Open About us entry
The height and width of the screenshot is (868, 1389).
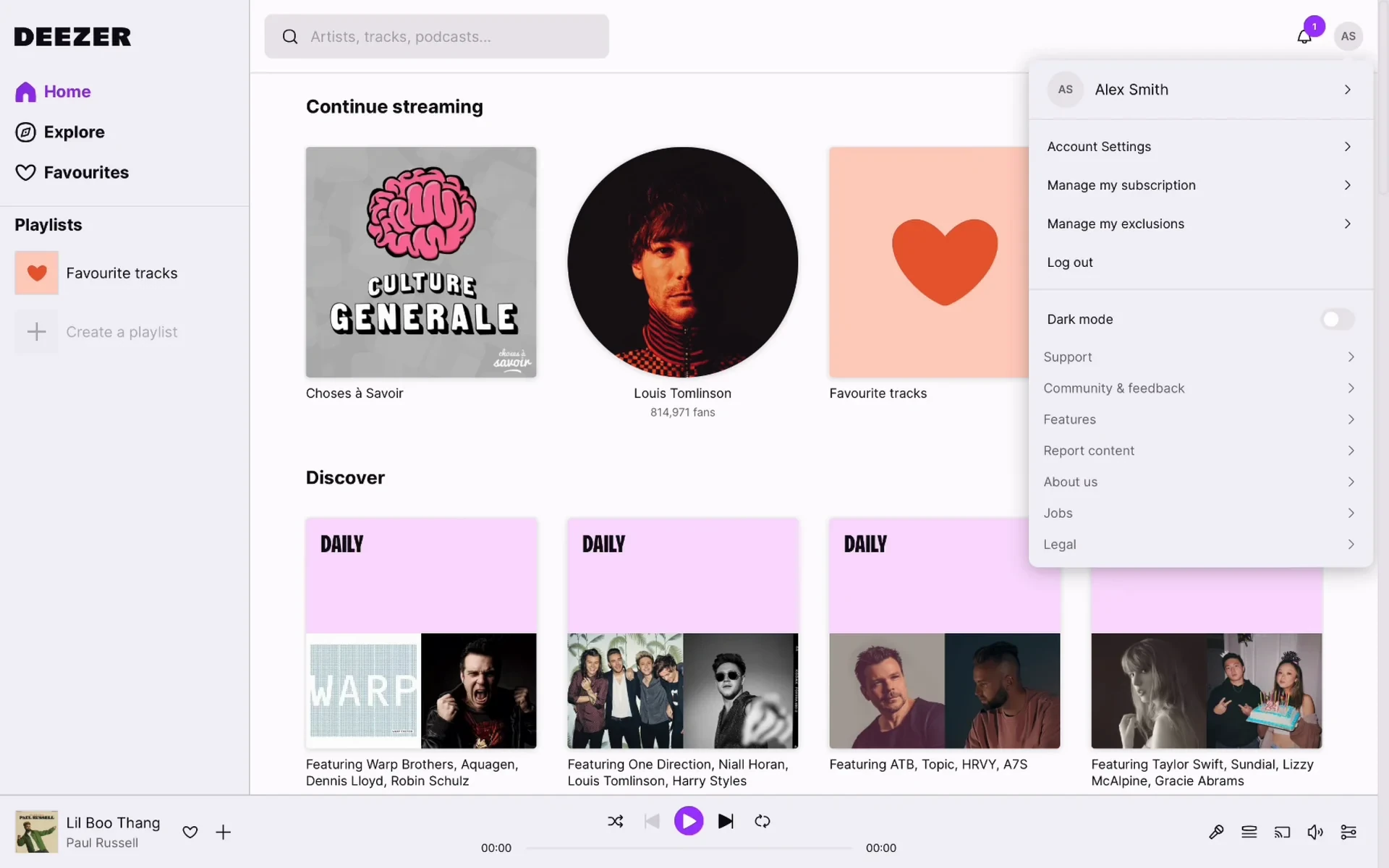(x=1201, y=482)
